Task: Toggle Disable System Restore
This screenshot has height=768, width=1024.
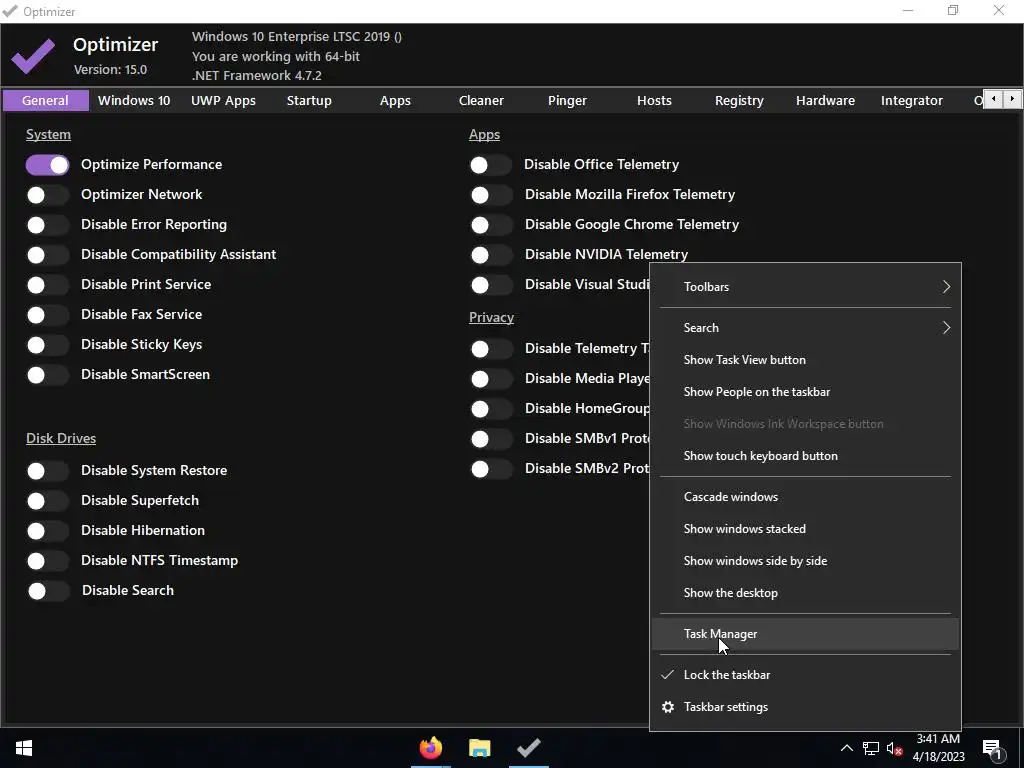Action: click(x=48, y=471)
